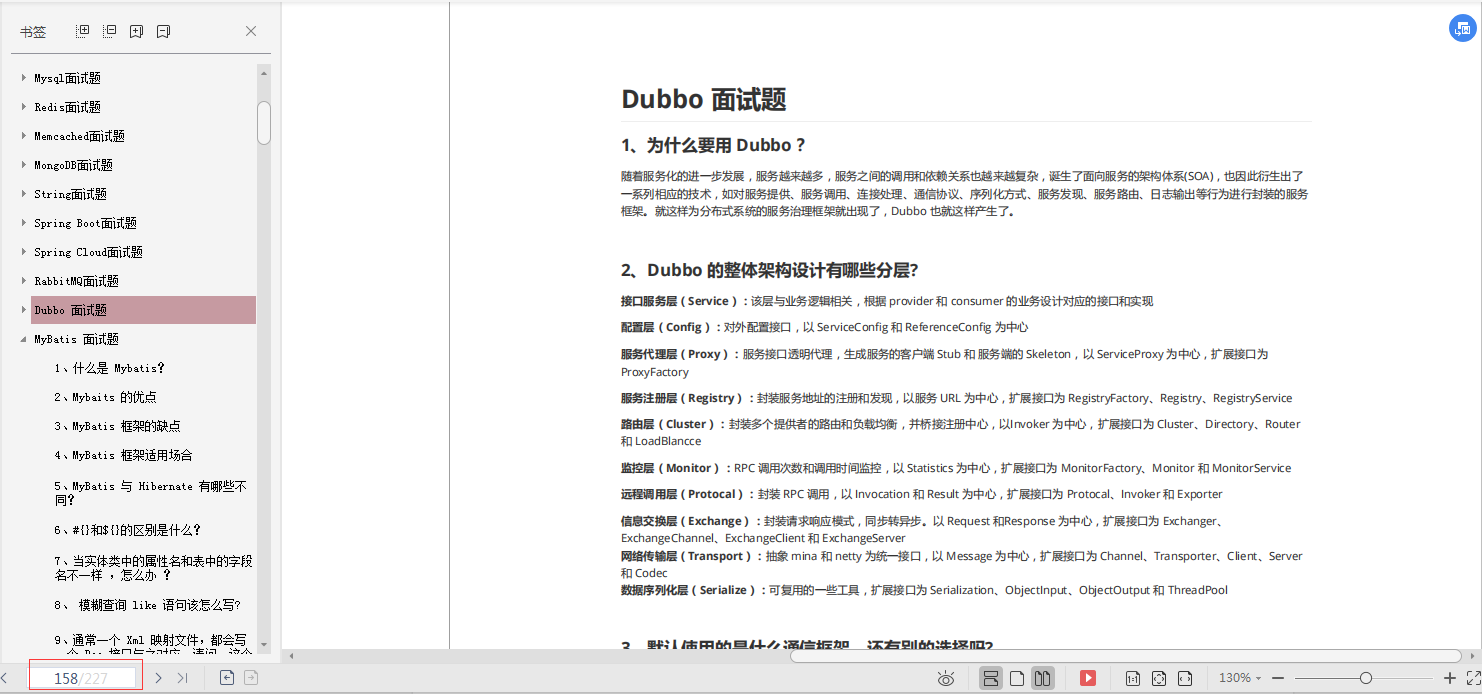Click the zoom slider handle
Screen dimensions: 1482x694
(1365, 678)
